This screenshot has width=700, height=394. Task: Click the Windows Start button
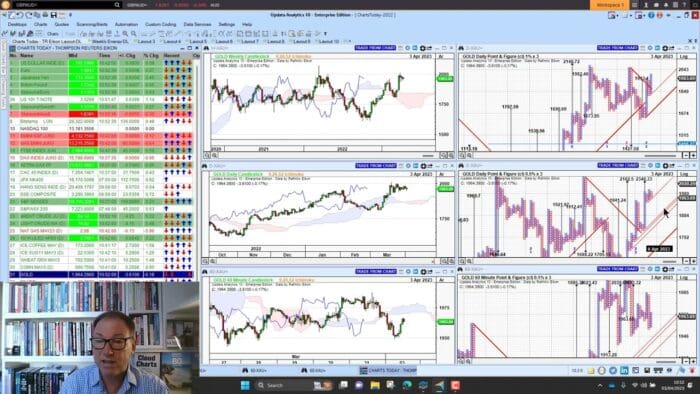point(245,385)
